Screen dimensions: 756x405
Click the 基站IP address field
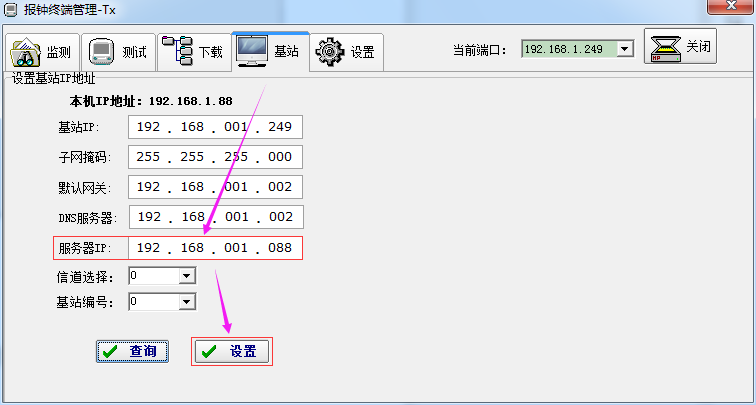[x=215, y=127]
